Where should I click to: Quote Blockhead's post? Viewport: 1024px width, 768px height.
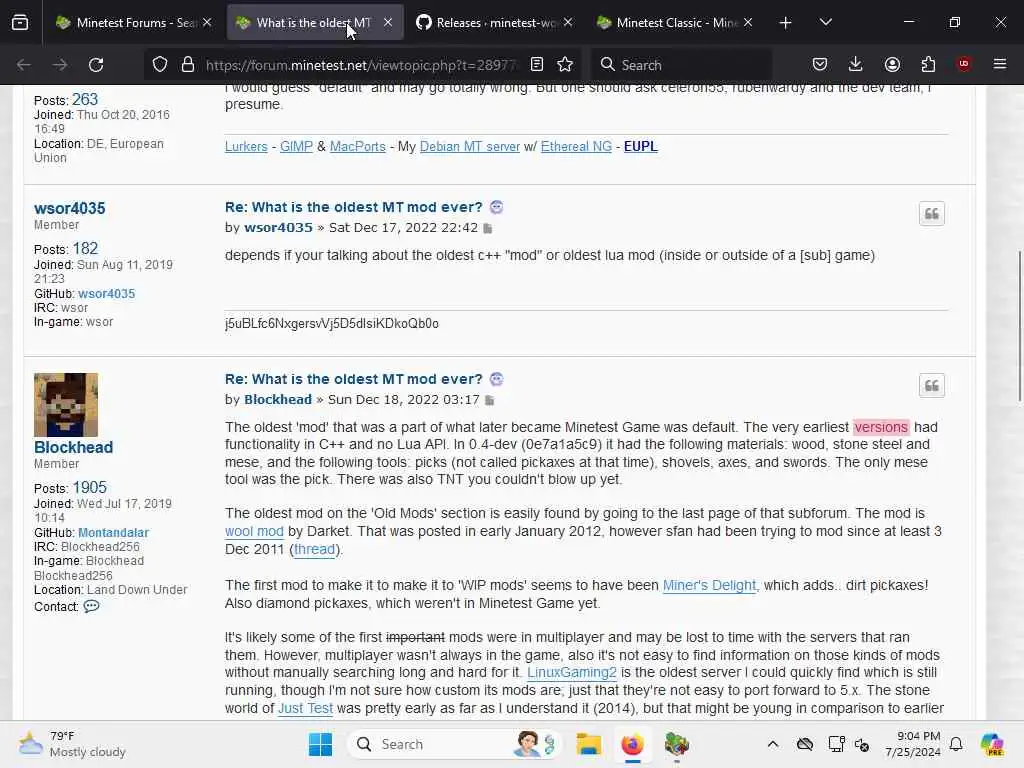coord(932,385)
